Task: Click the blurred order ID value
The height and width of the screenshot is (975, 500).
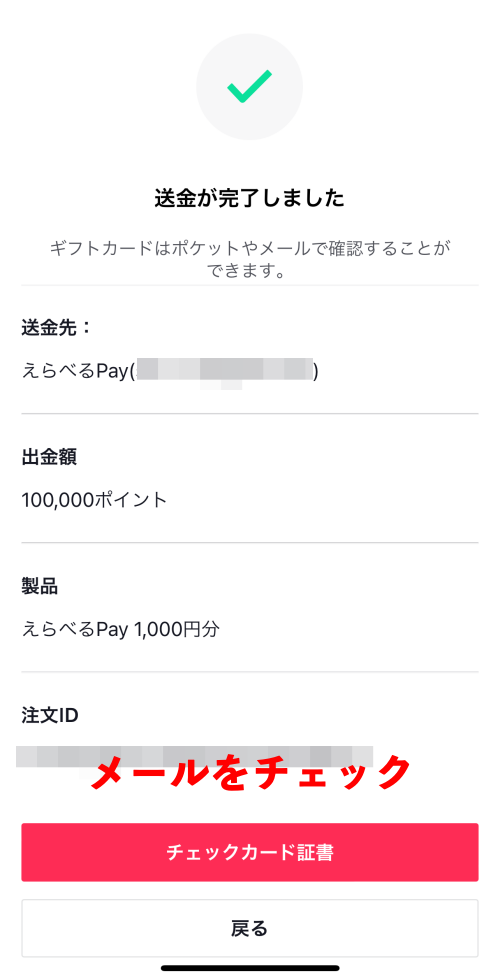Action: [194, 756]
